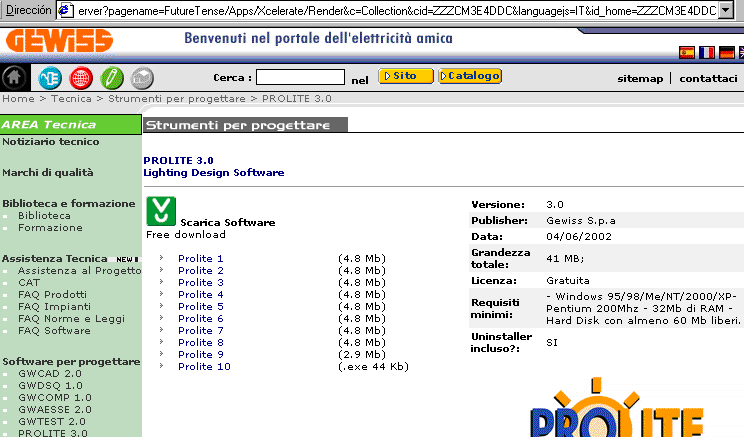744x437 pixels.
Task: Download Prolite 6 file
Action: (200, 319)
